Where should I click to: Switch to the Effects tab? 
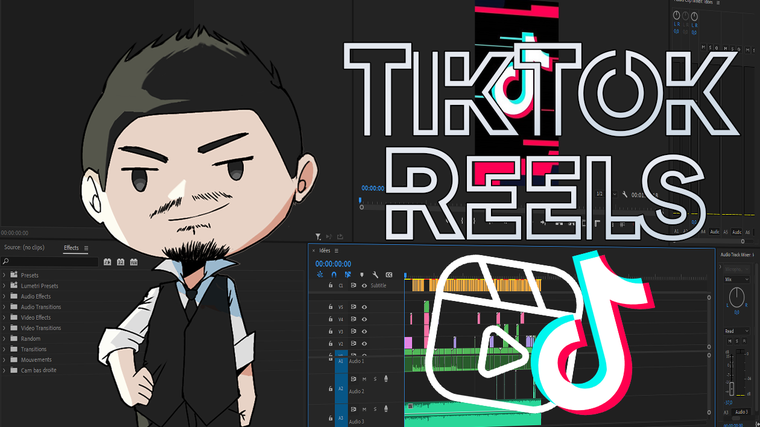[71, 248]
